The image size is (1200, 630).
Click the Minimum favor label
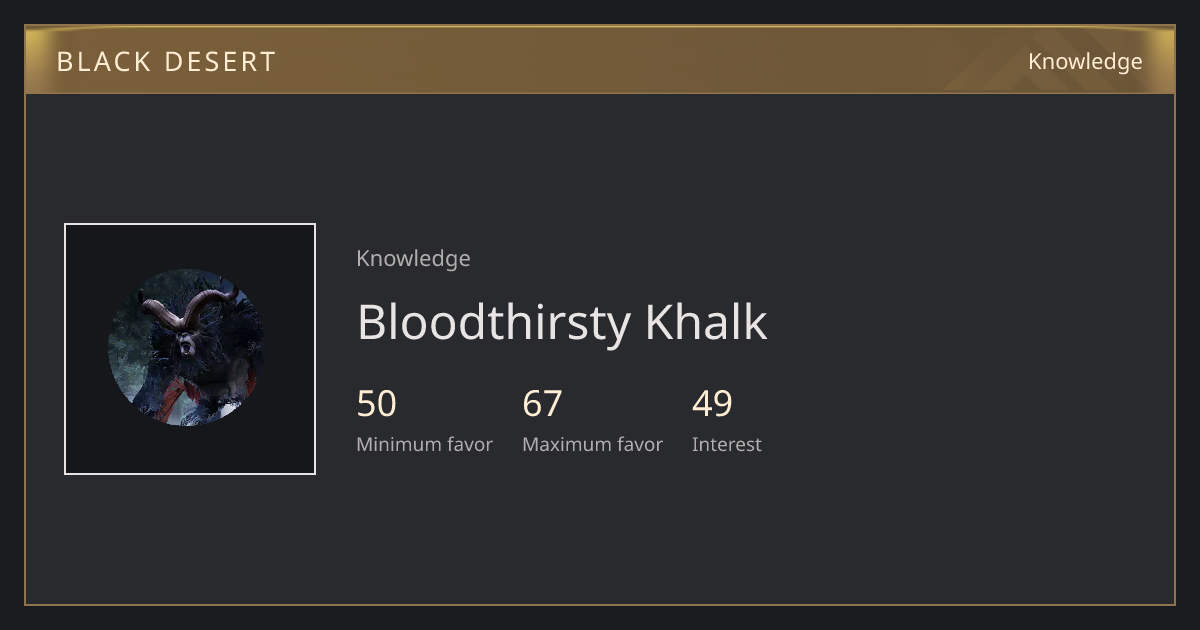(424, 445)
